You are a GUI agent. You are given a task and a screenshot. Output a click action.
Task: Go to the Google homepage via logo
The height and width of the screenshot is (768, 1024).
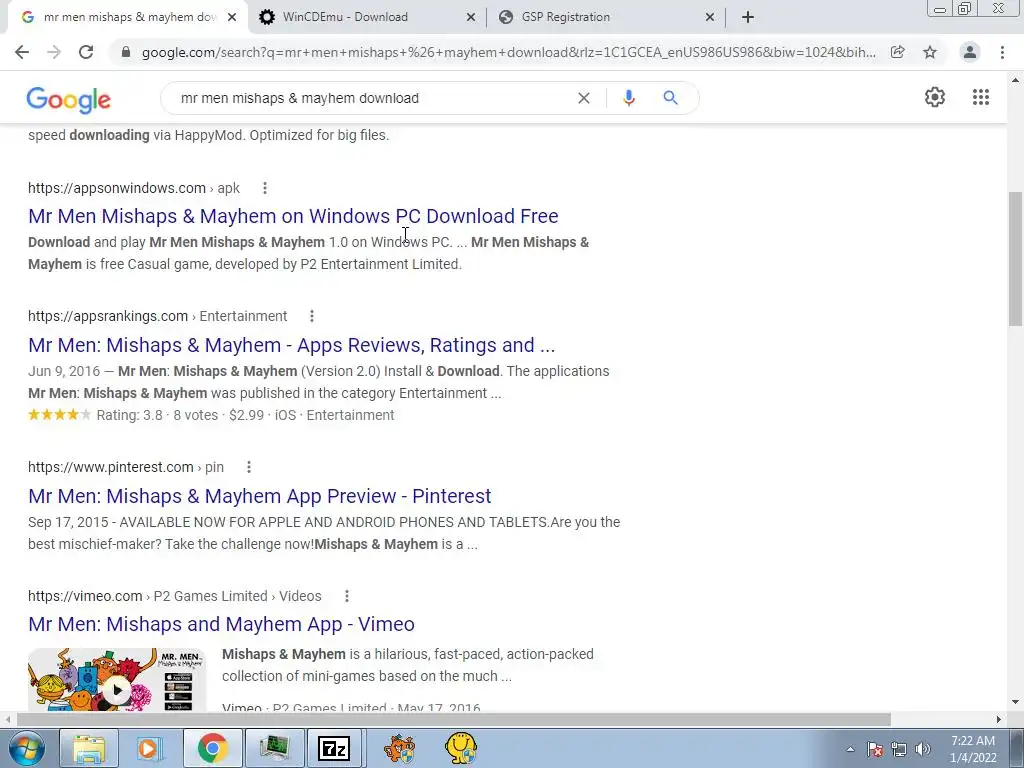[x=69, y=99]
